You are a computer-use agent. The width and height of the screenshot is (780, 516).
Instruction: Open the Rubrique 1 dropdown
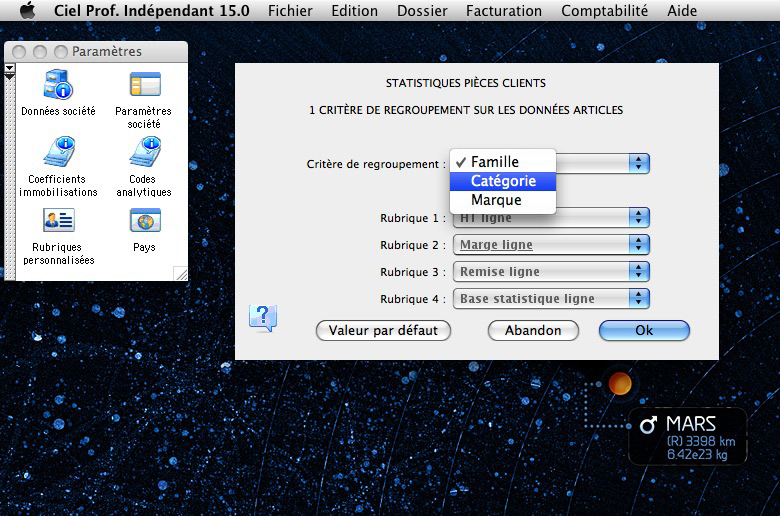click(551, 217)
